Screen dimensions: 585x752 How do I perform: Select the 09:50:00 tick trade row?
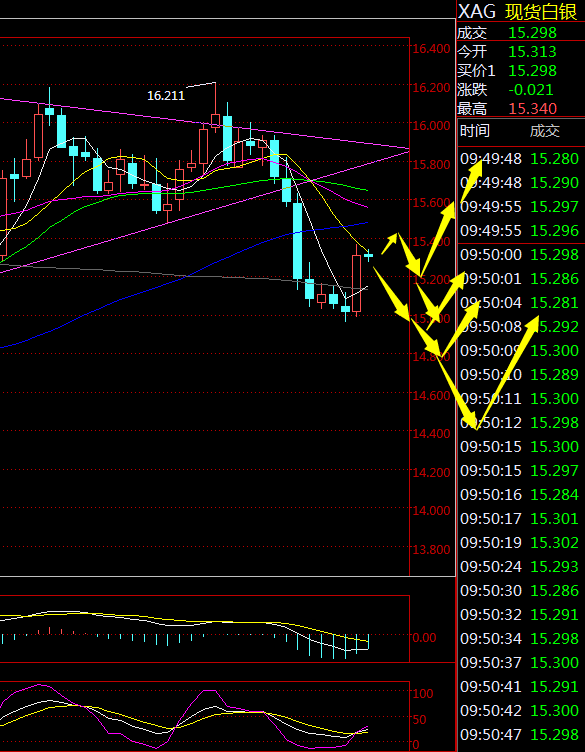coord(521,255)
